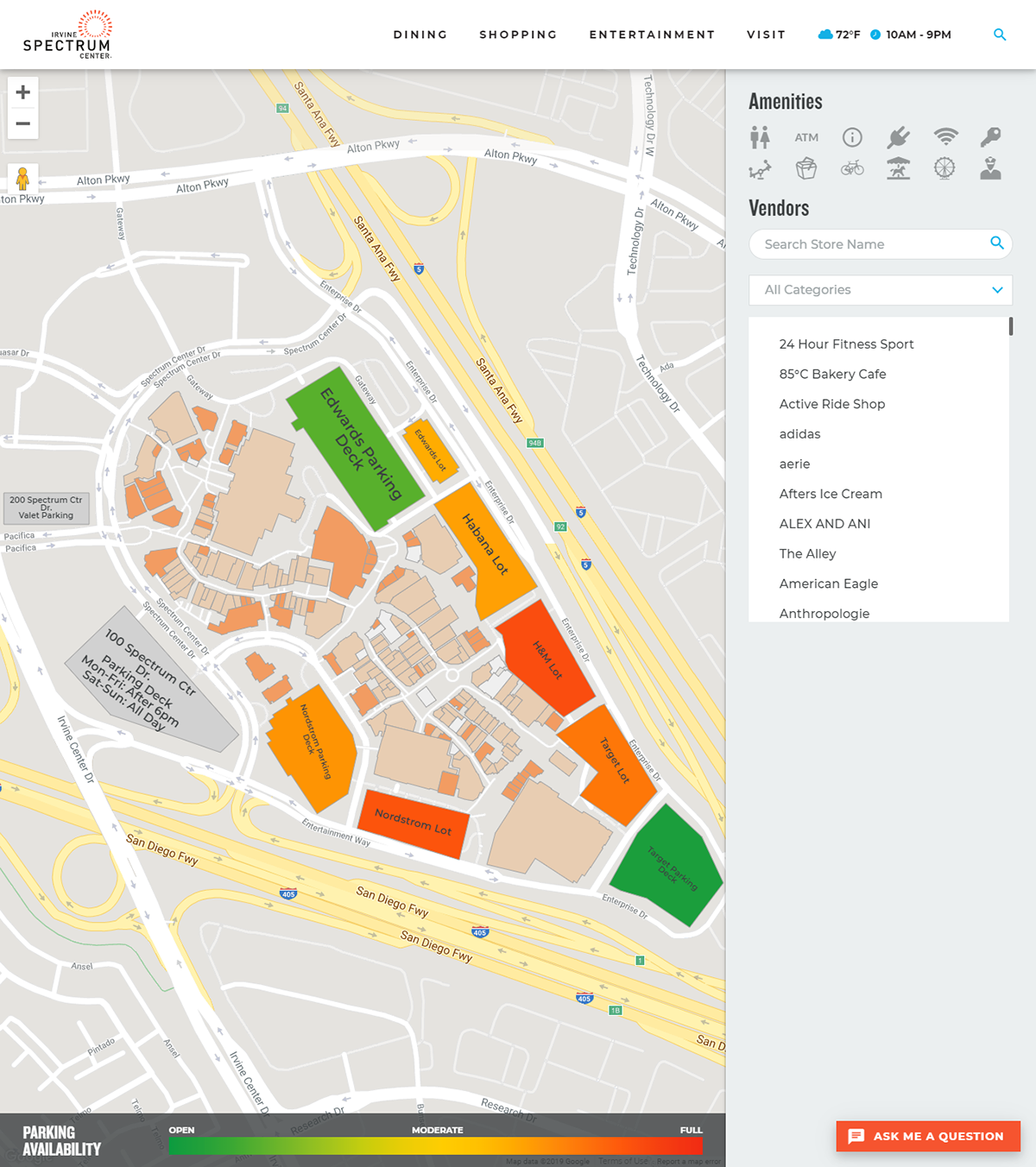Click the ASK ME A QUESTION button

[928, 1136]
